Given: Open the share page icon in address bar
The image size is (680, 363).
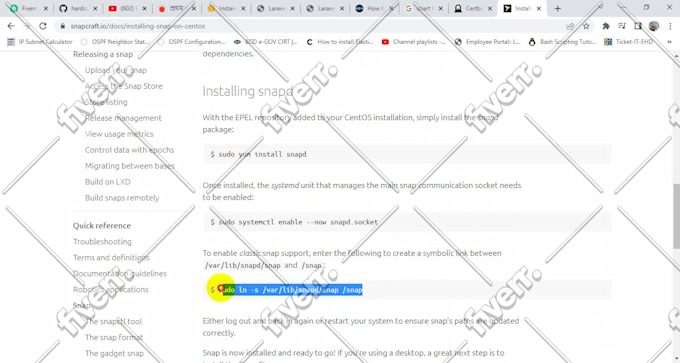Looking at the screenshot, I should point(570,26).
